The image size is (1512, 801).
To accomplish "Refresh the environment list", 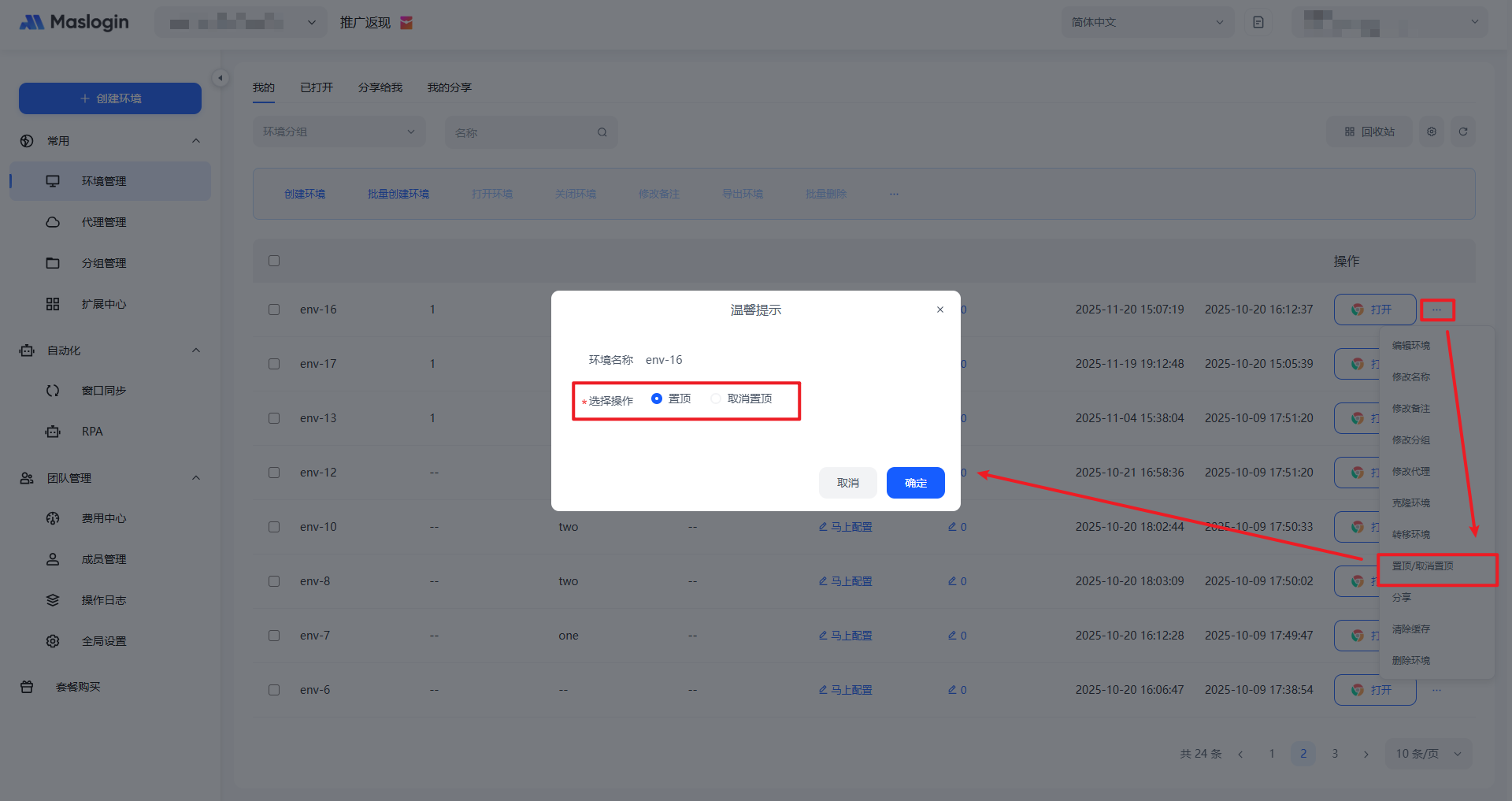I will coord(1463,132).
